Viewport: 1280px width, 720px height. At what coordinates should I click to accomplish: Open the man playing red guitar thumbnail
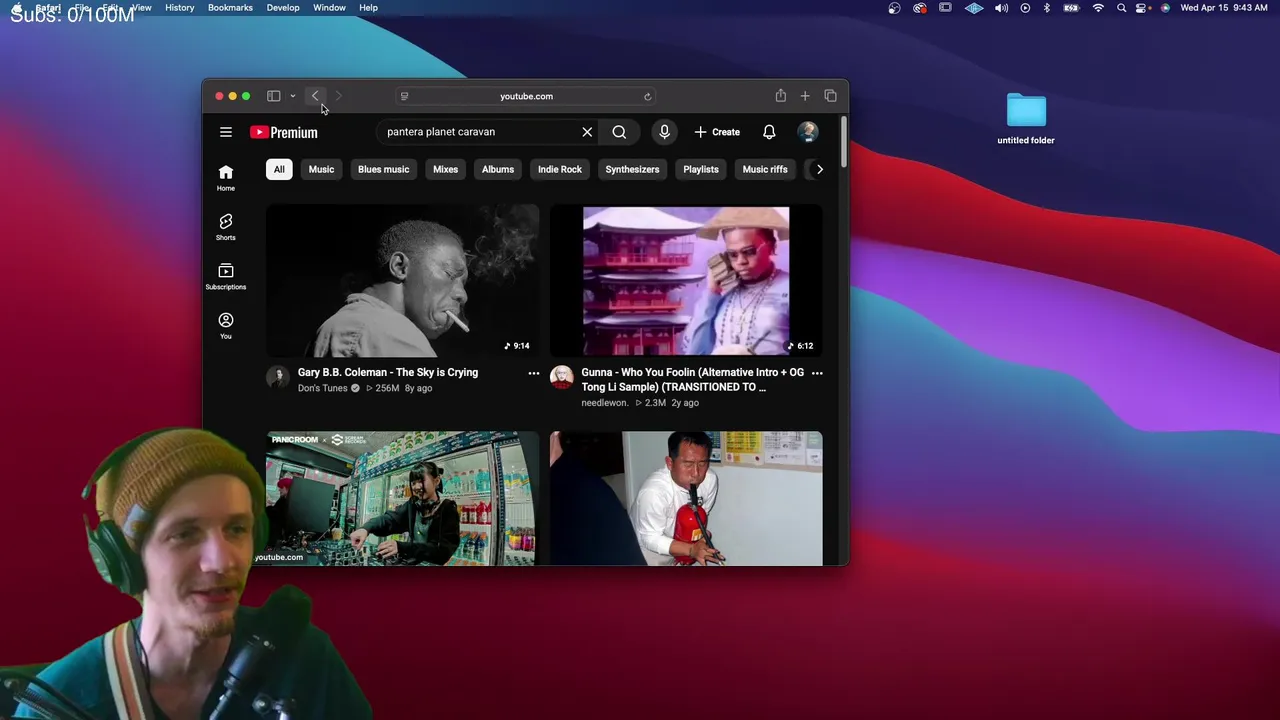click(x=686, y=498)
